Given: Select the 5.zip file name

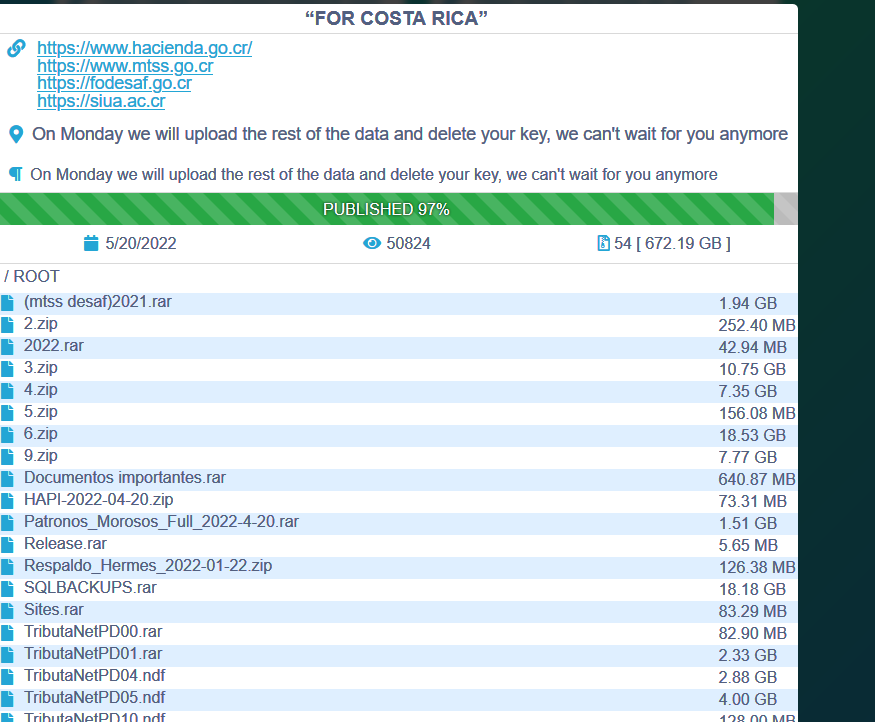Looking at the screenshot, I should (41, 412).
